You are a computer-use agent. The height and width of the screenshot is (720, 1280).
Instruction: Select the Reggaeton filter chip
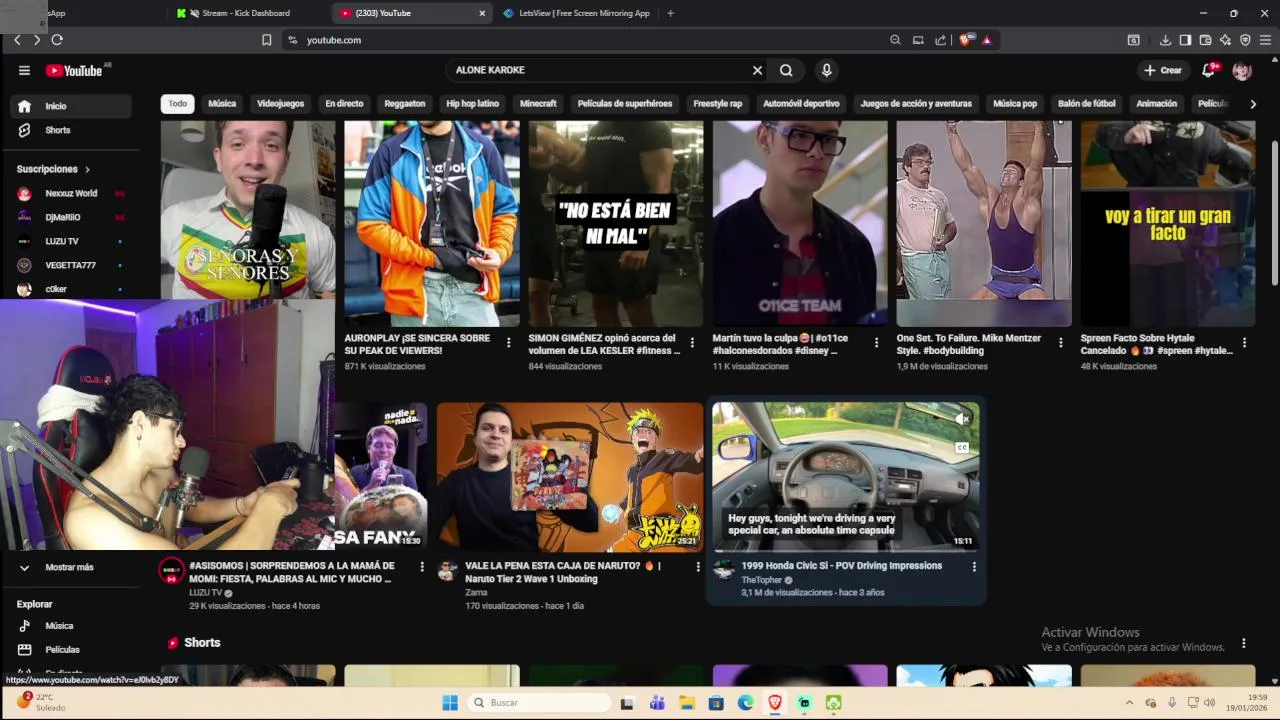click(405, 104)
